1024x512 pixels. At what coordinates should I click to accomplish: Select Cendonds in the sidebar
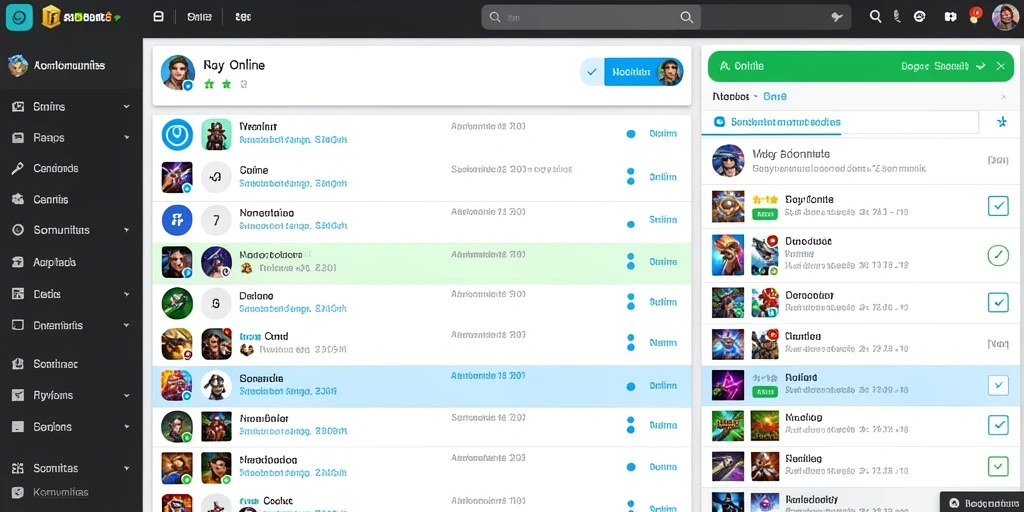(56, 168)
